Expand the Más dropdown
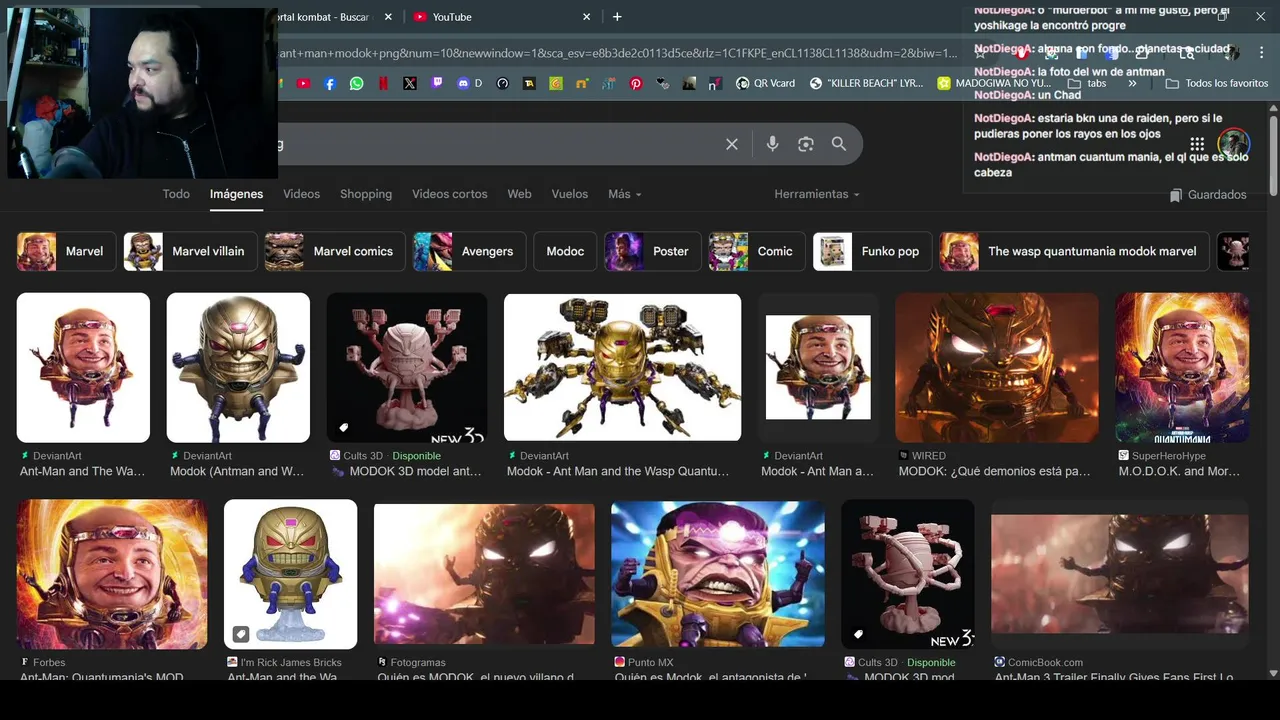Screen dimensions: 1280x720 pos(625,194)
